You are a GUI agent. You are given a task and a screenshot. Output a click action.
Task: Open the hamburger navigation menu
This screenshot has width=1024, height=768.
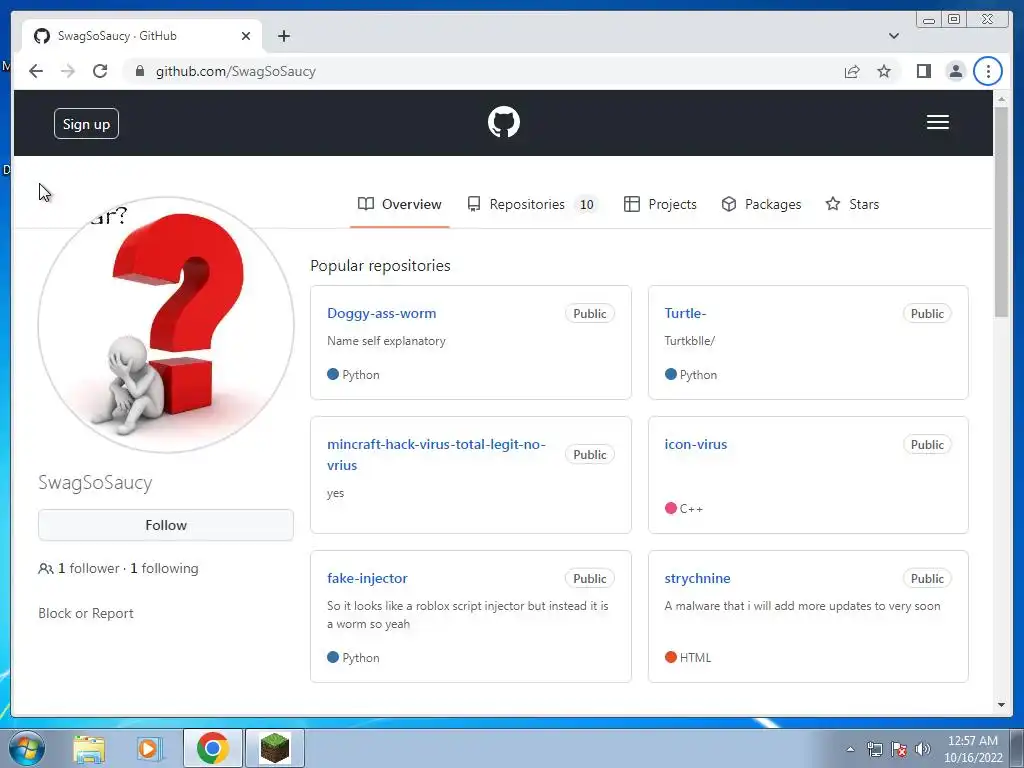click(937, 122)
